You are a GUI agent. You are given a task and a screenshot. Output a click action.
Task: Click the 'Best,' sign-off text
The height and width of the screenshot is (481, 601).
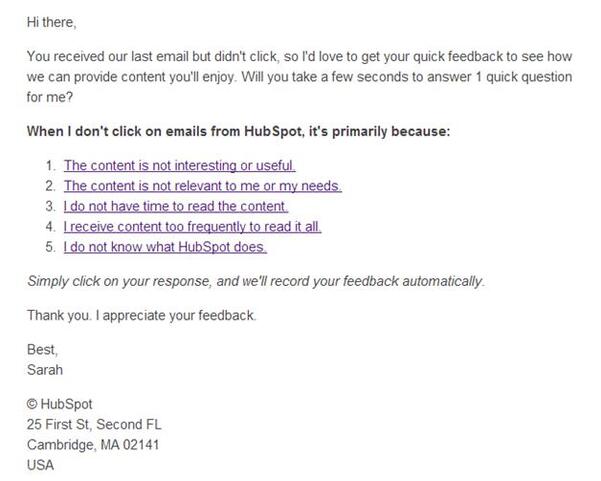tap(43, 350)
